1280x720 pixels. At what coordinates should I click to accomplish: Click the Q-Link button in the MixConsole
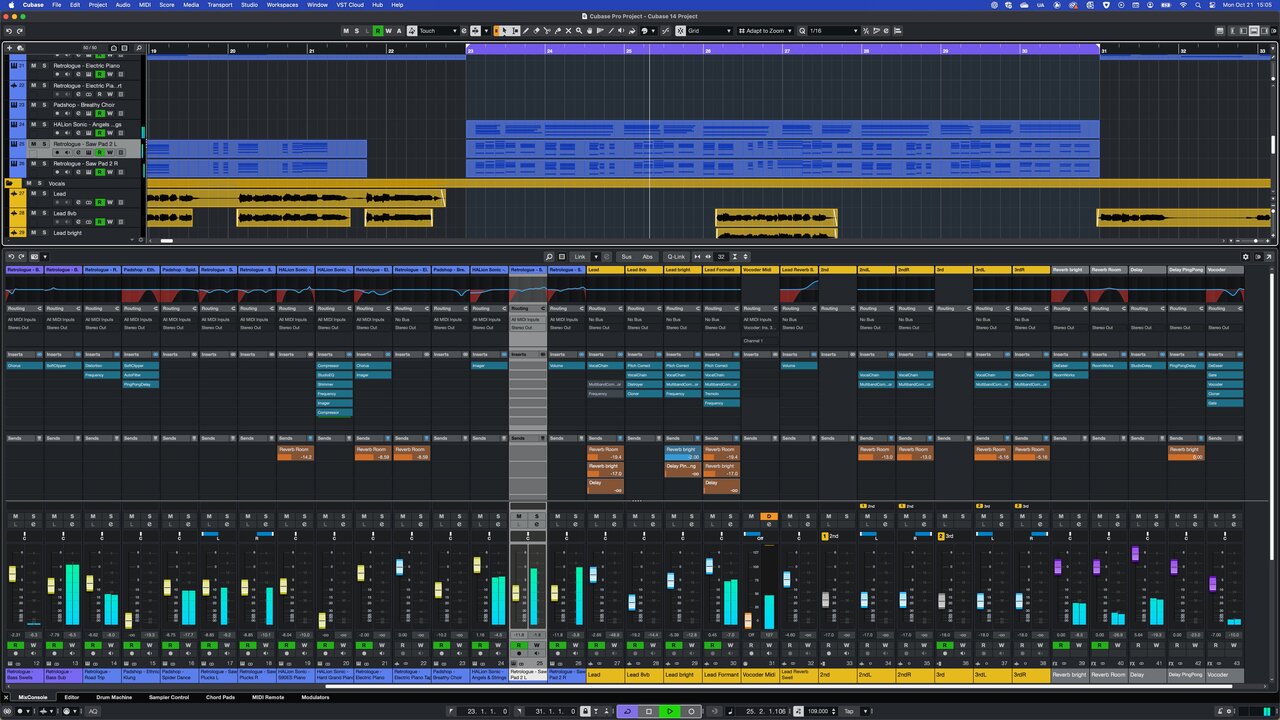pyautogui.click(x=676, y=257)
